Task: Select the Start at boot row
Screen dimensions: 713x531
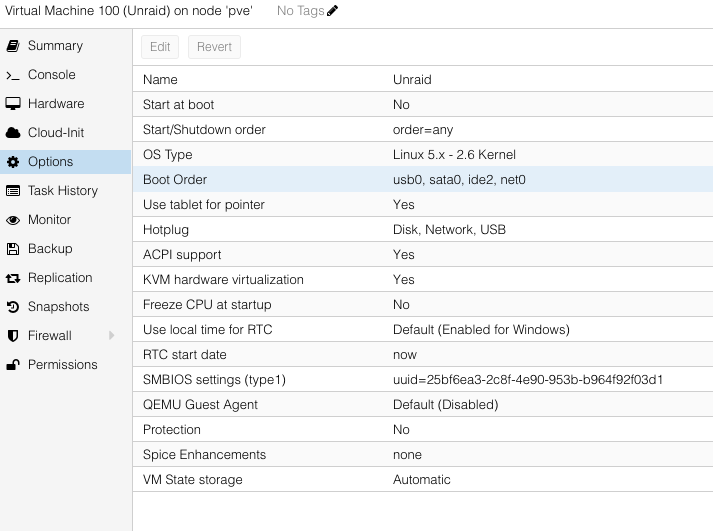Action: (423, 105)
